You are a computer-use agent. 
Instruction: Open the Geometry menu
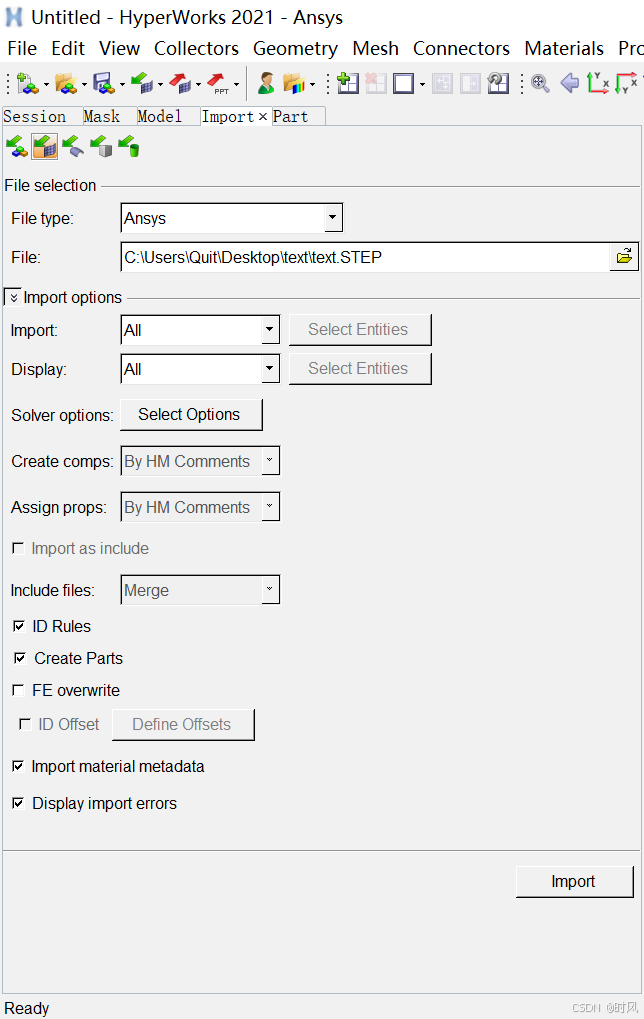296,48
